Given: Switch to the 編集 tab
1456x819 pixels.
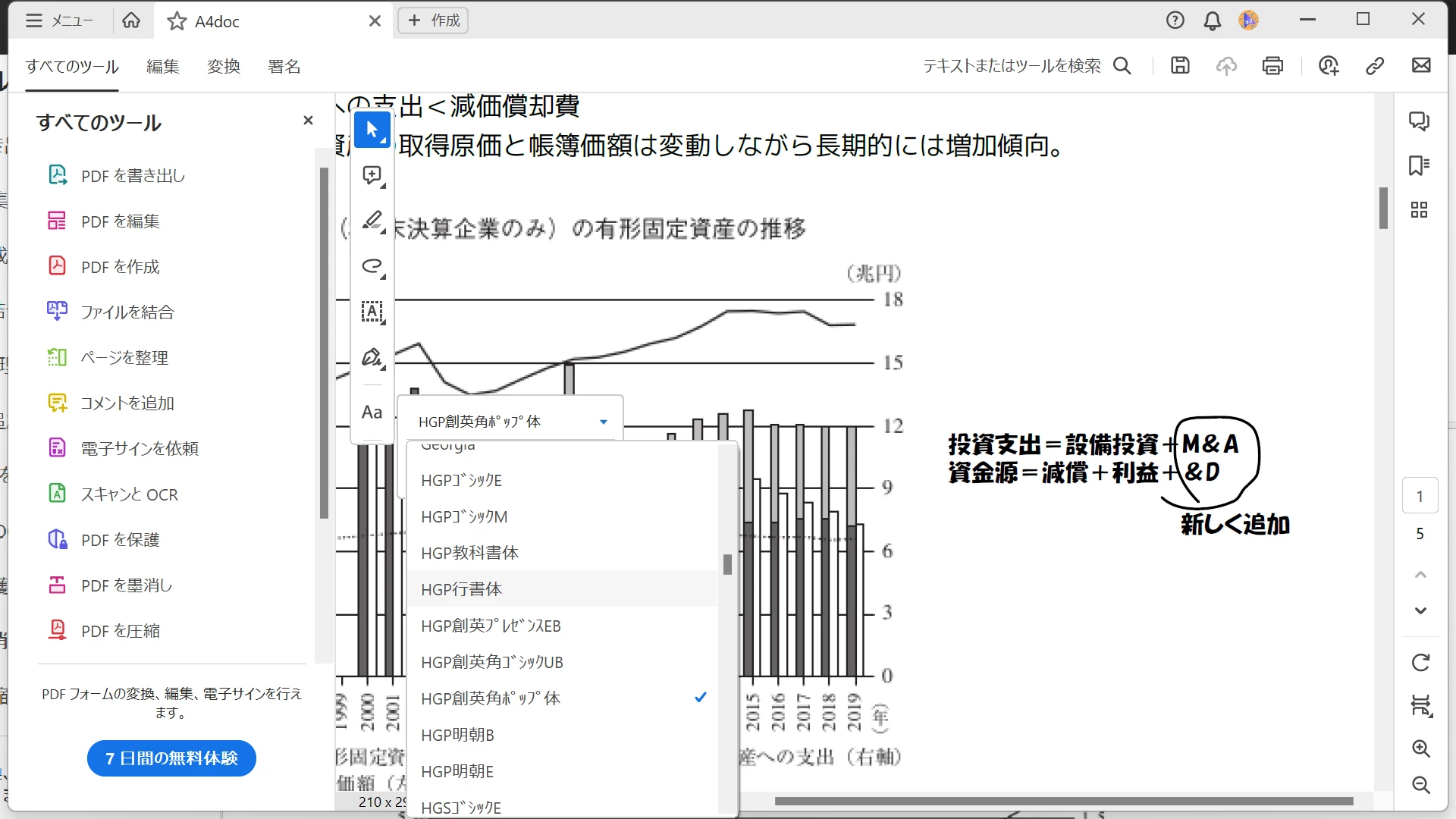Looking at the screenshot, I should pyautogui.click(x=162, y=67).
